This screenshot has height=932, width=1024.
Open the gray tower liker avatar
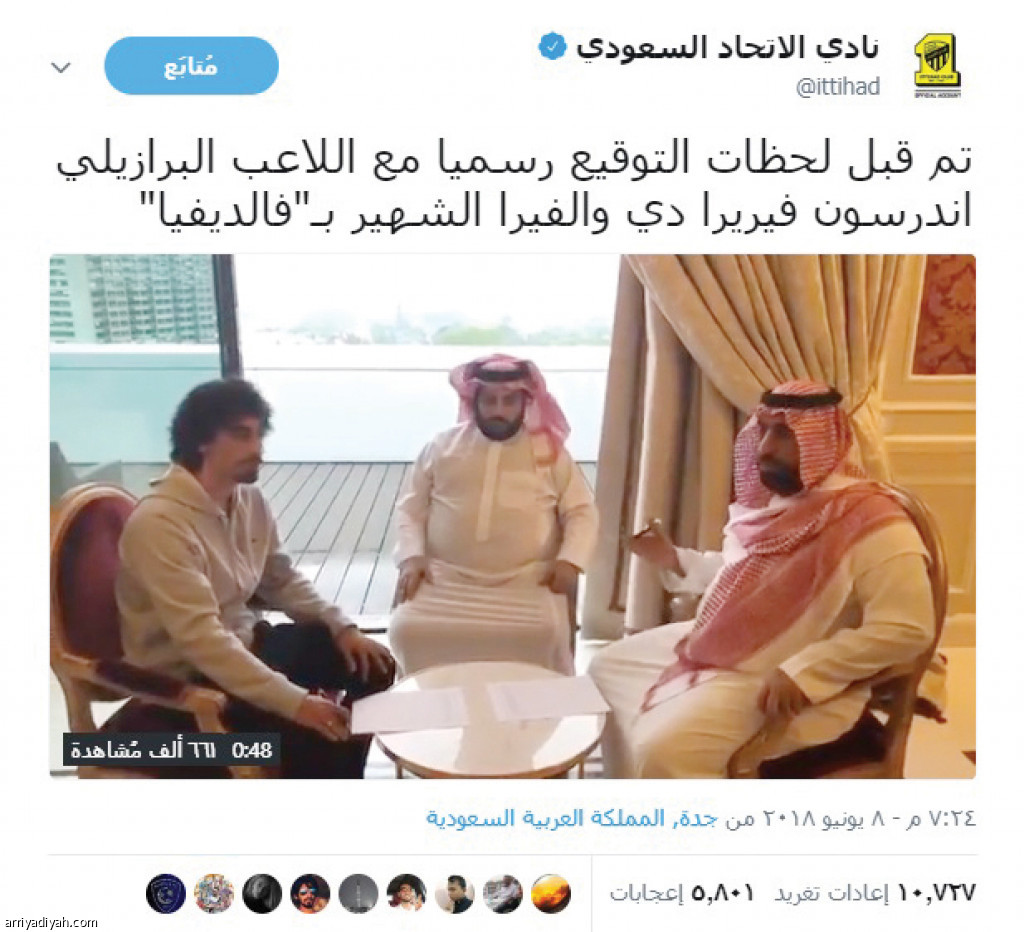(359, 893)
